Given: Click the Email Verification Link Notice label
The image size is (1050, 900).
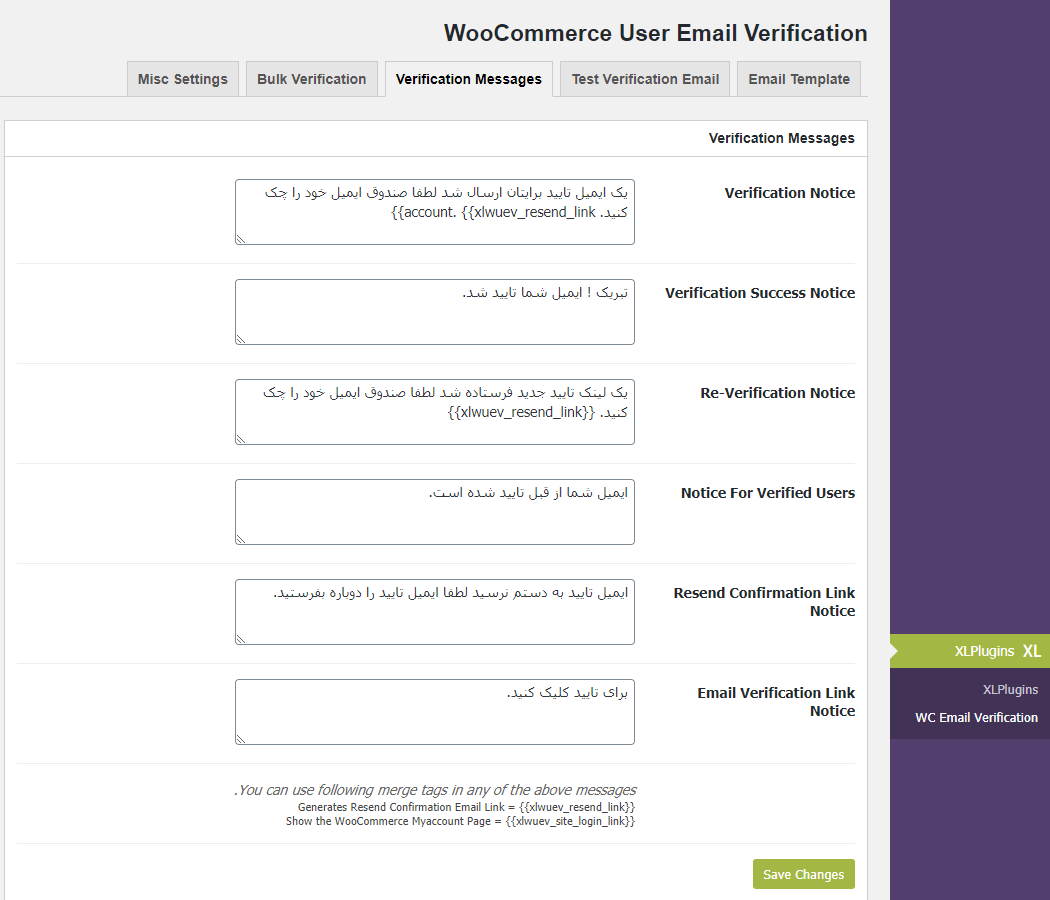Looking at the screenshot, I should 776,702.
